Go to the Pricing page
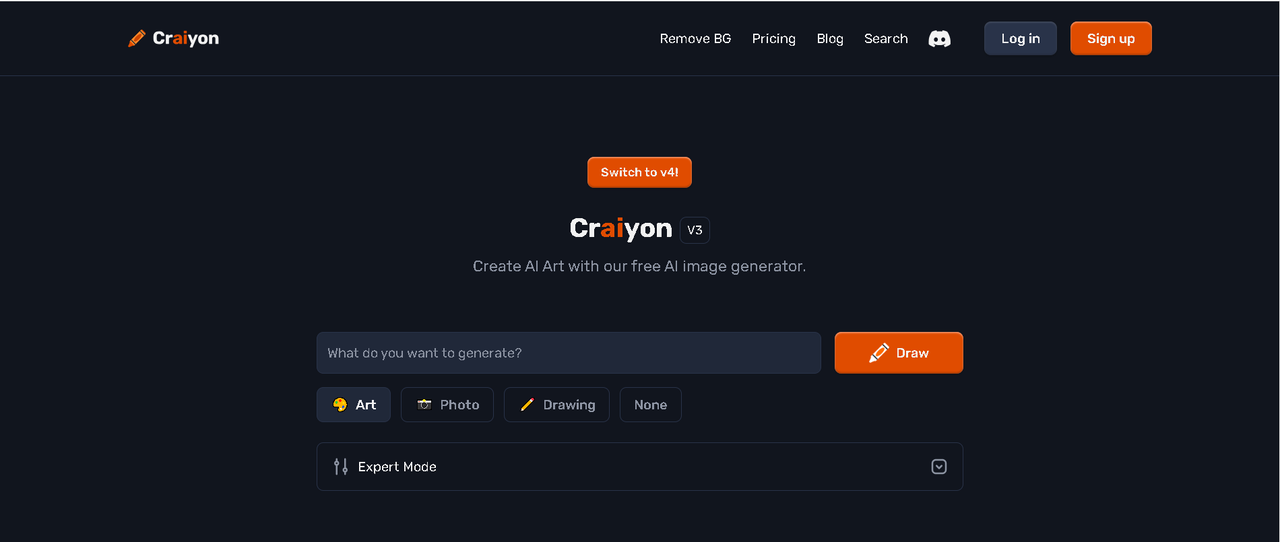Viewport: 1280px width, 542px height. point(774,39)
